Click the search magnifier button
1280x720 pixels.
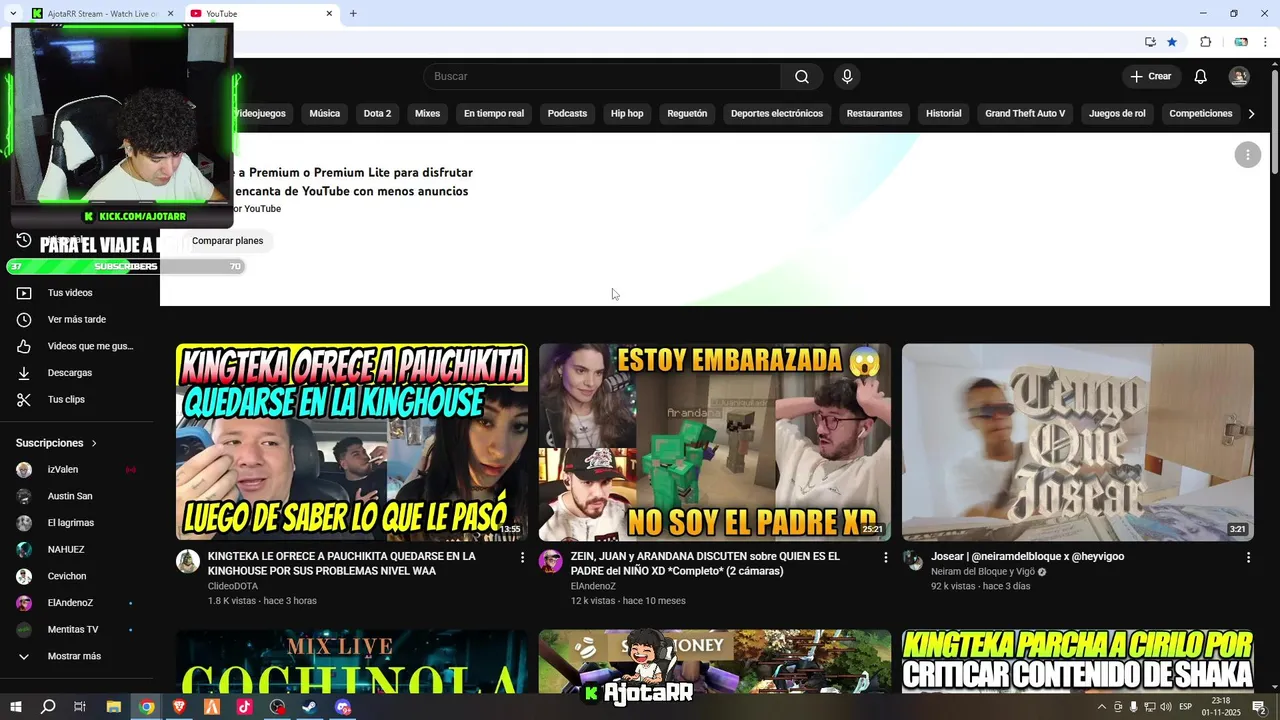point(802,77)
